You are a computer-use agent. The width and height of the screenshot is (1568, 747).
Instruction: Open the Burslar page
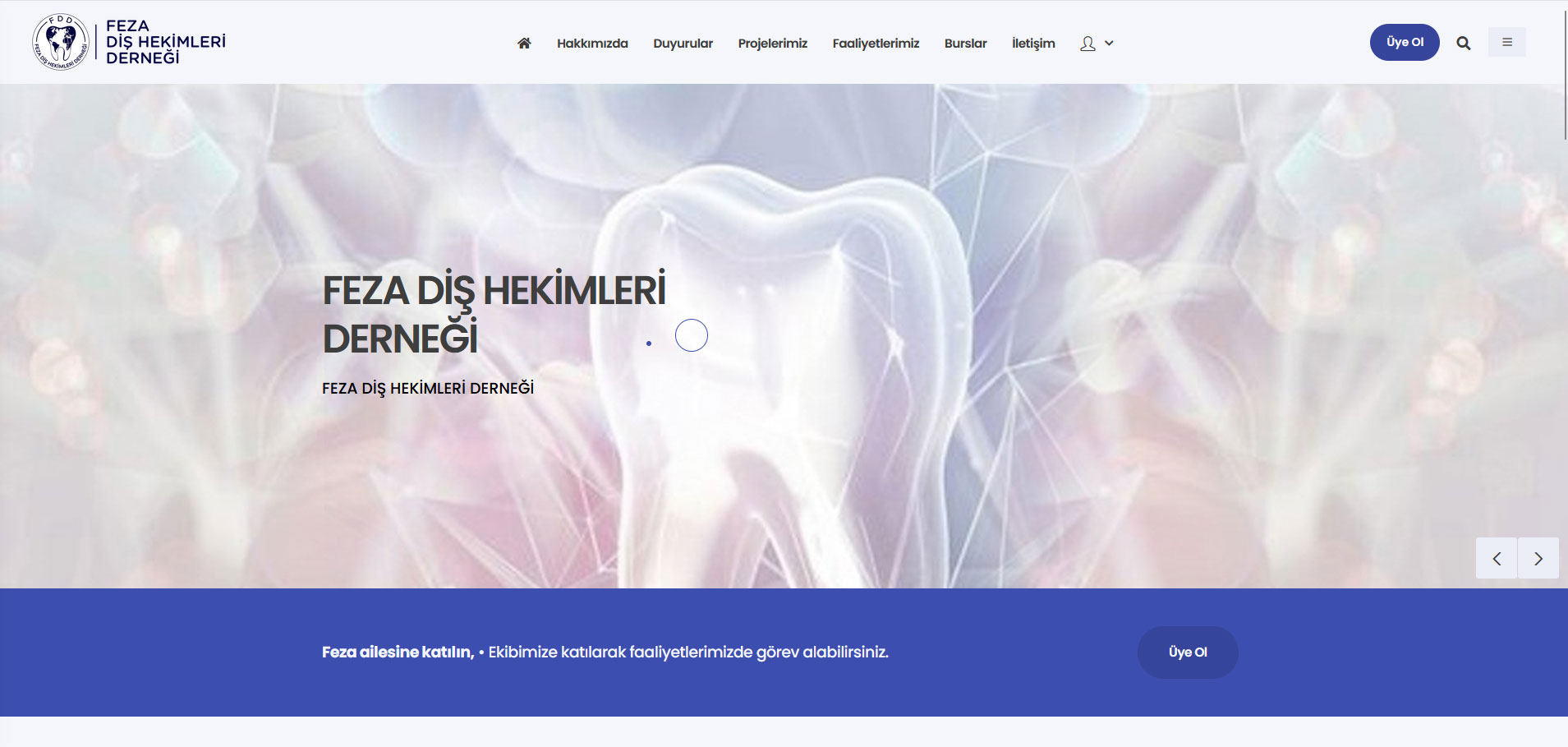pyautogui.click(x=965, y=44)
